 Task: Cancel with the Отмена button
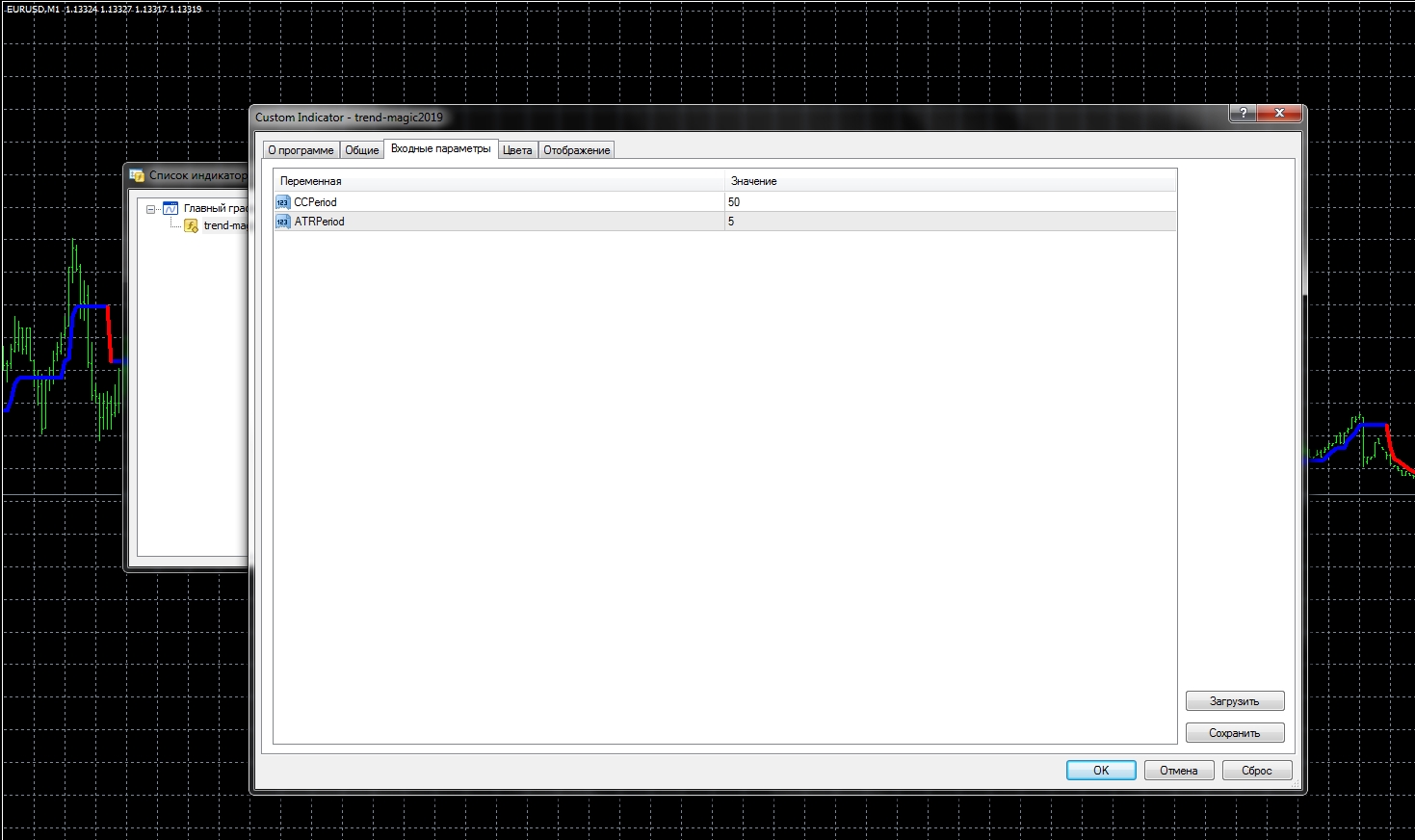click(1179, 771)
